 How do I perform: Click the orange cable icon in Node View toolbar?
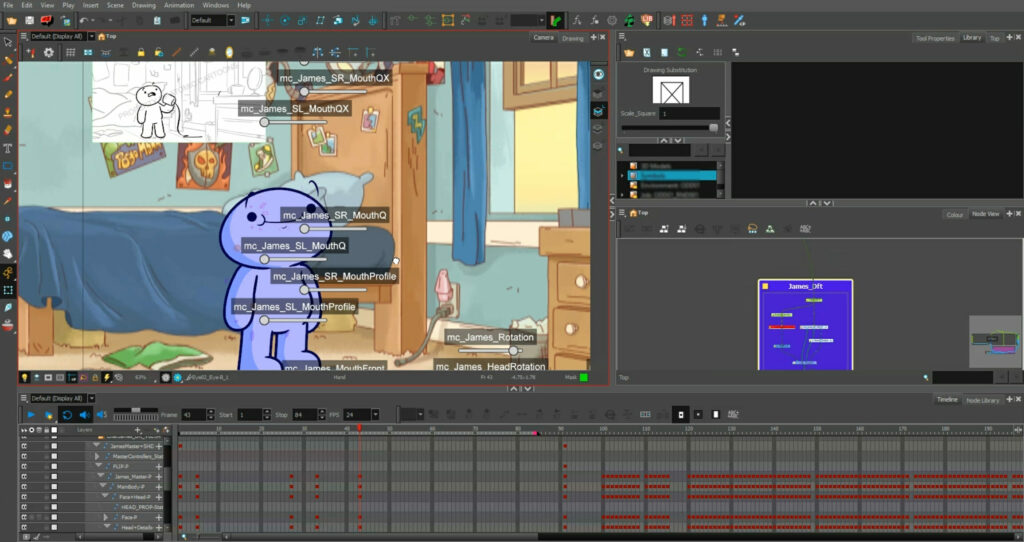click(752, 229)
